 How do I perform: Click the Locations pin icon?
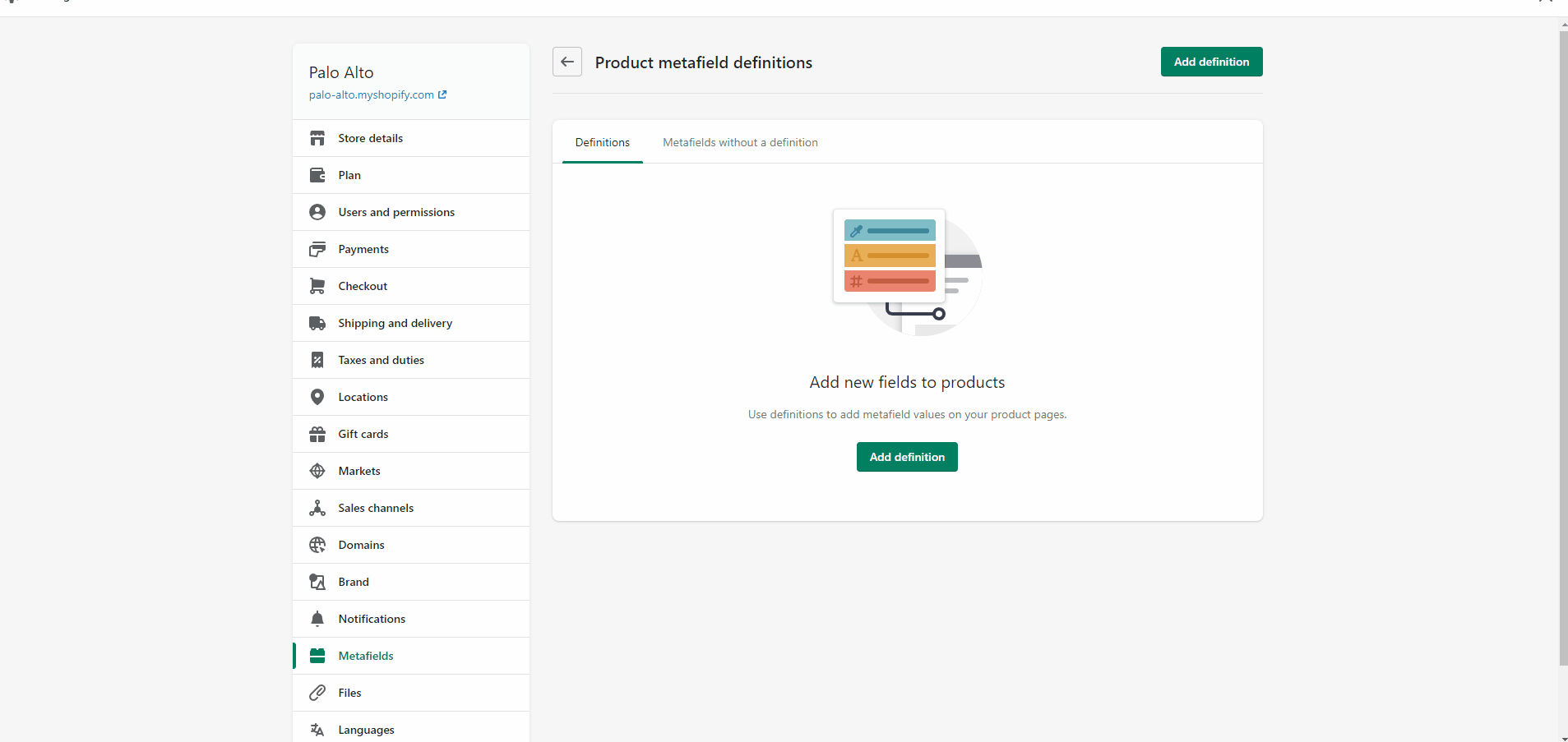tap(317, 397)
